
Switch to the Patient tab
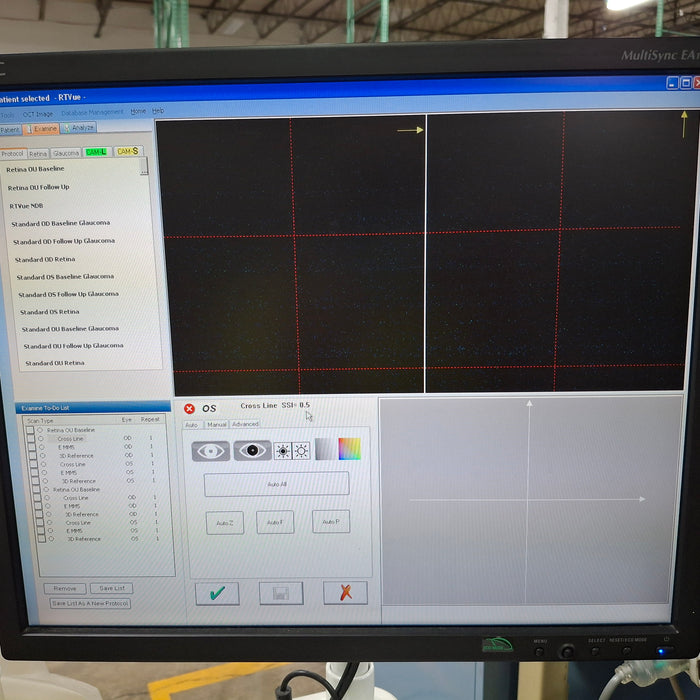click(x=10, y=130)
